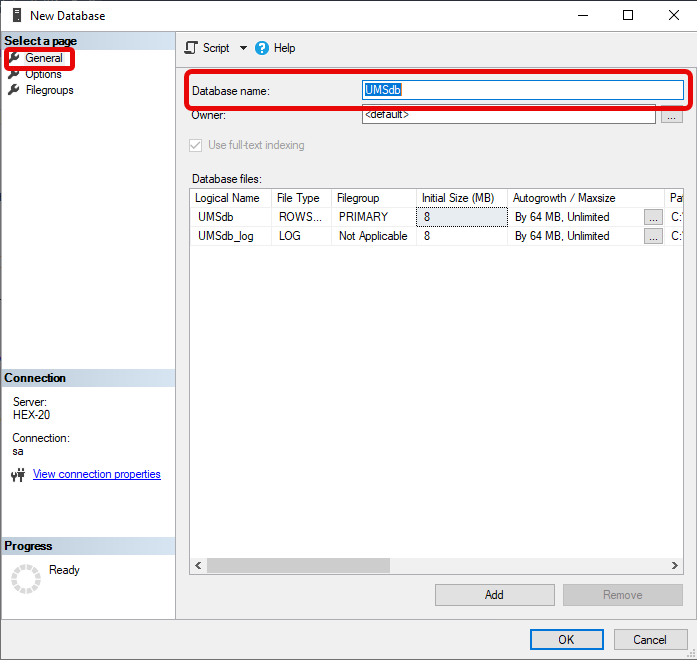Click the Add button
This screenshot has height=660, width=697.
pyautogui.click(x=494, y=595)
